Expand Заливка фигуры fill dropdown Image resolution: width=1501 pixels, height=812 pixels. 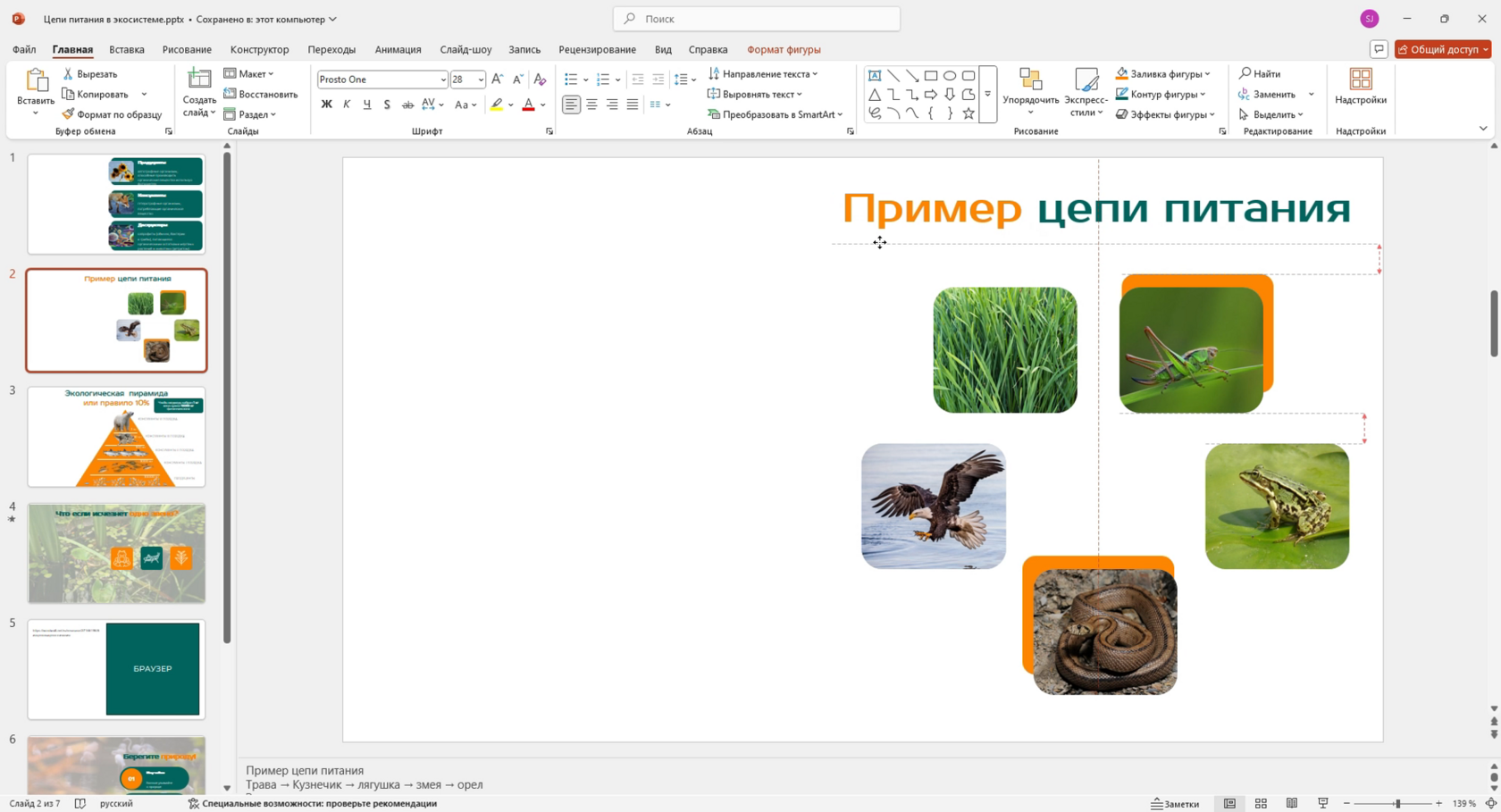(1163, 74)
